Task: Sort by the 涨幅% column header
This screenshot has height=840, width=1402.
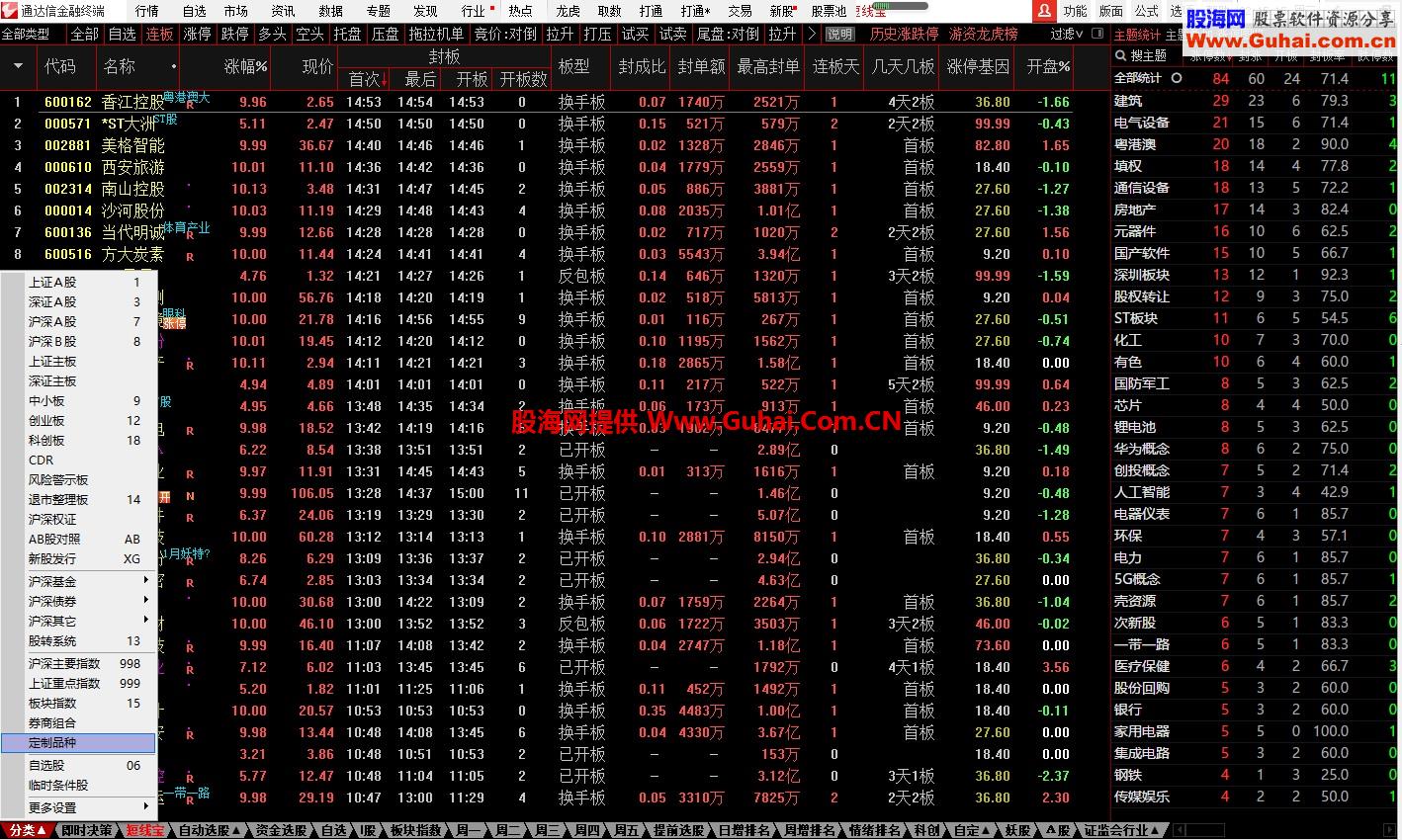Action: pyautogui.click(x=246, y=67)
